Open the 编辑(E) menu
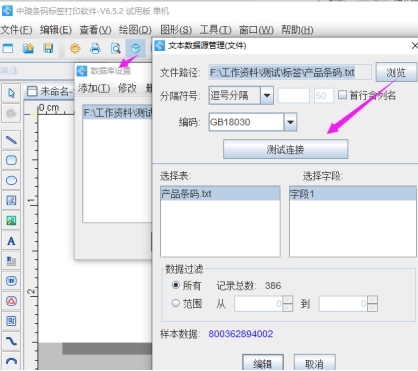The image size is (418, 371). (56, 30)
